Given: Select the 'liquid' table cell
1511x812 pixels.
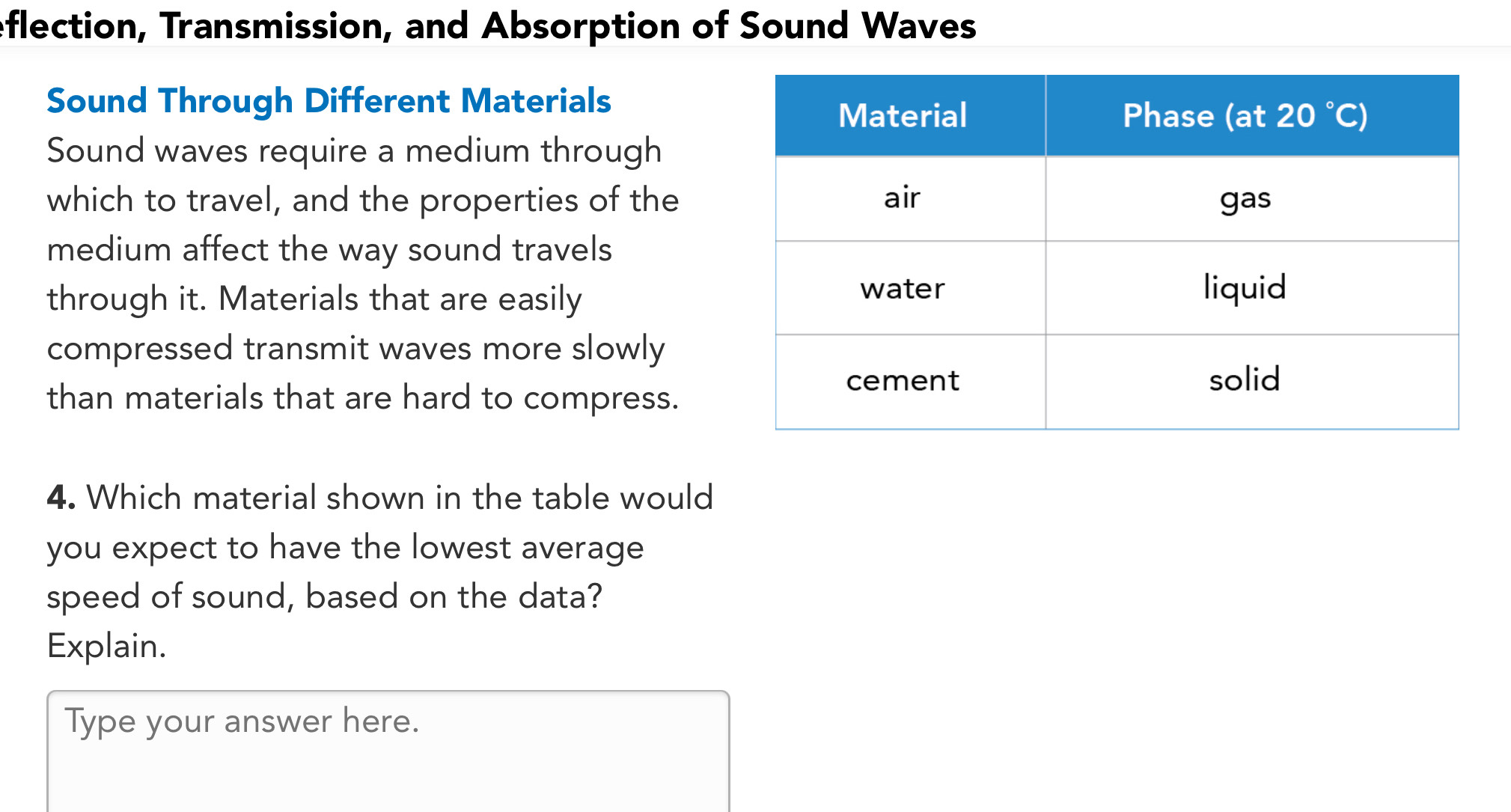Looking at the screenshot, I should coord(1245,288).
